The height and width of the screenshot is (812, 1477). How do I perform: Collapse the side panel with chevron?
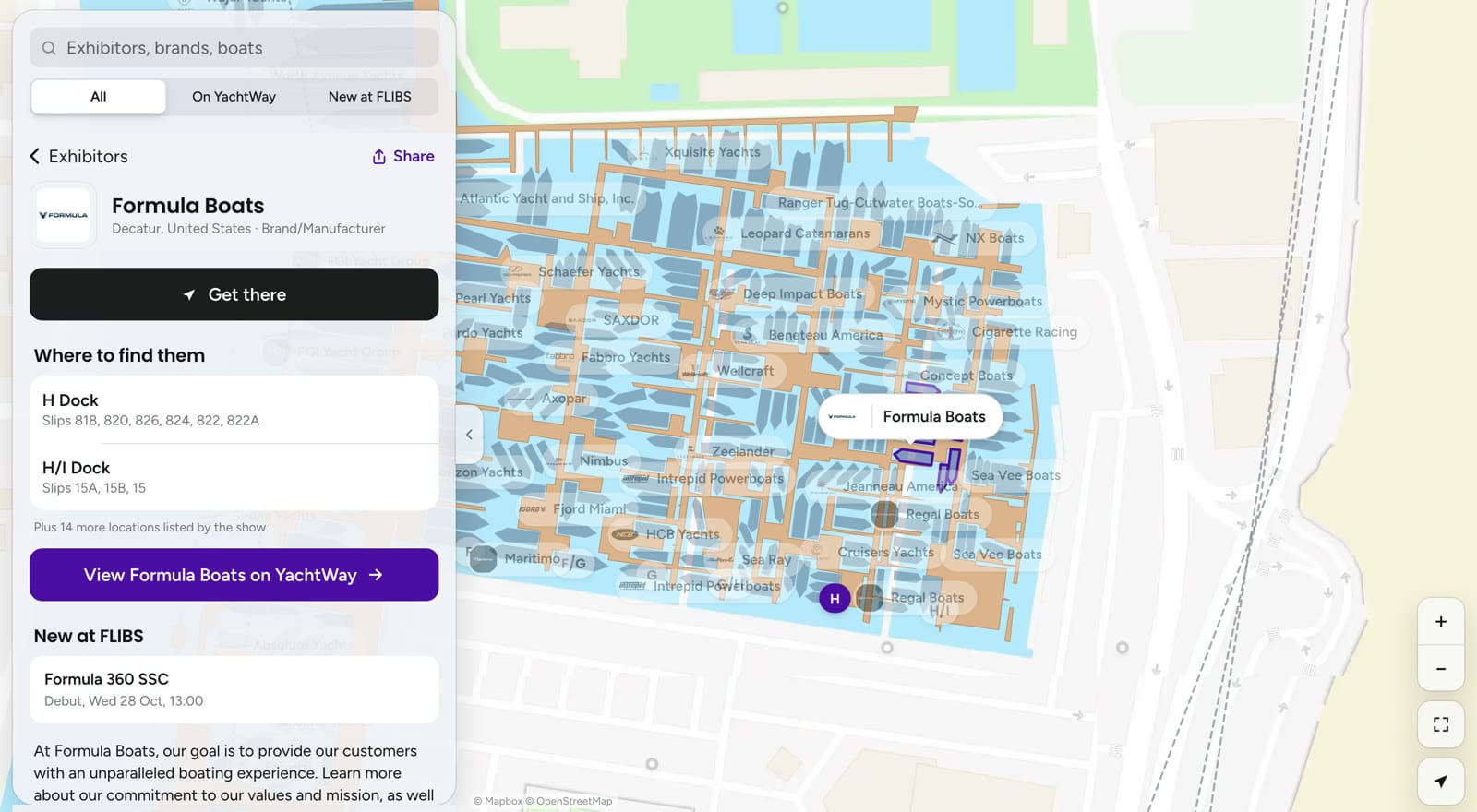[469, 434]
